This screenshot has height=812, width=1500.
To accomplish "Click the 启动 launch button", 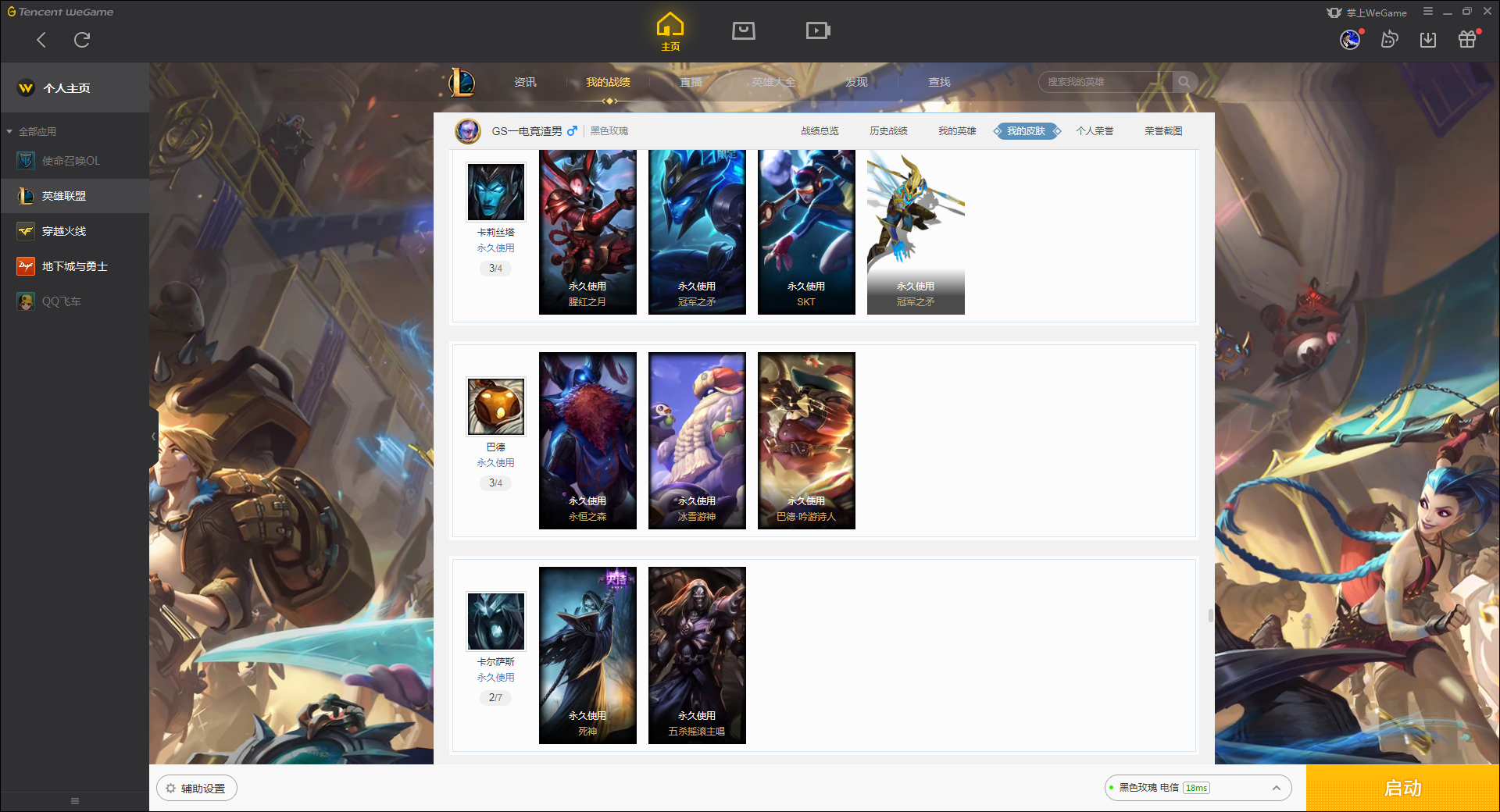I will 1402,789.
